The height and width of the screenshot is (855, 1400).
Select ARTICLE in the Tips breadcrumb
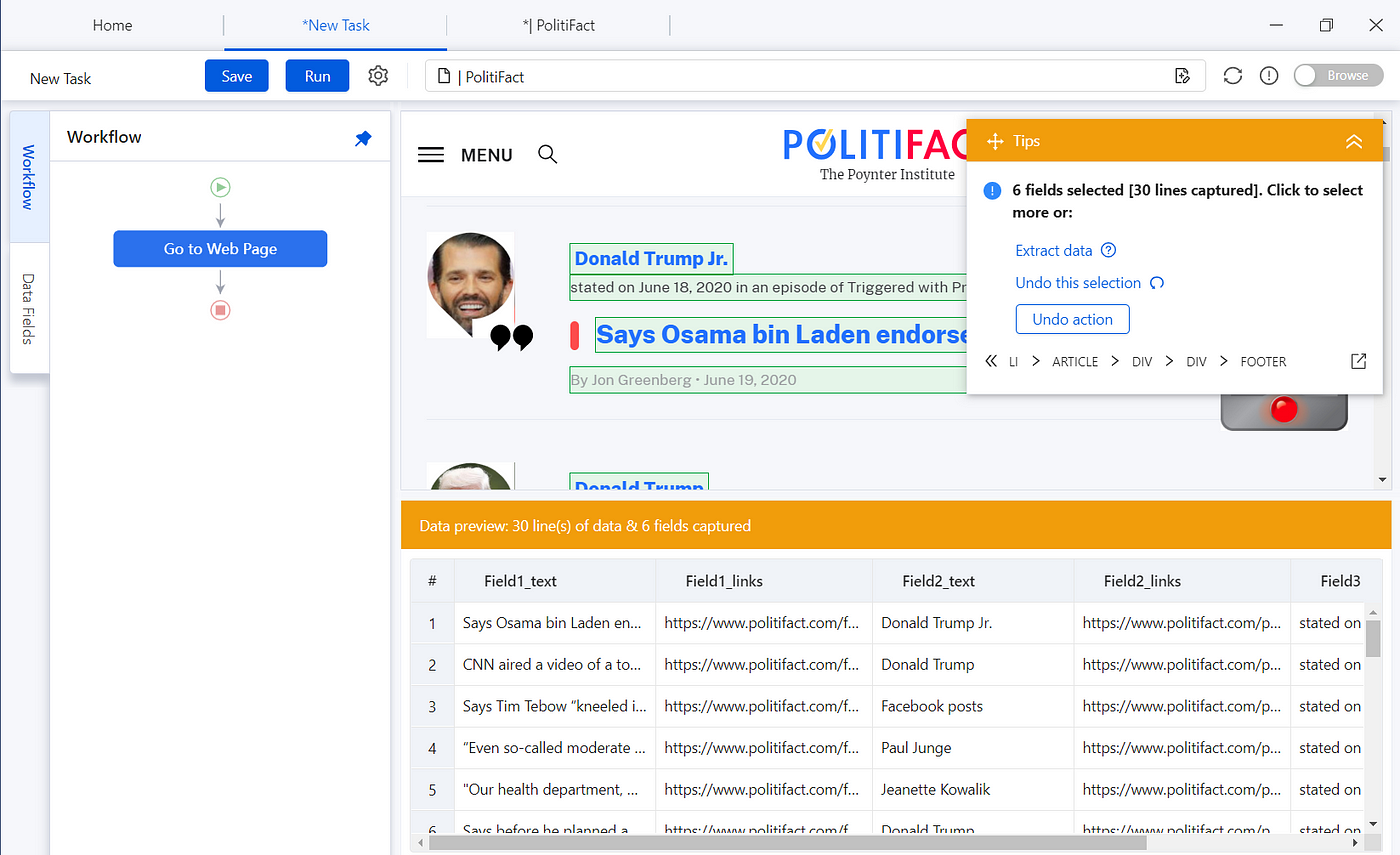[x=1075, y=361]
